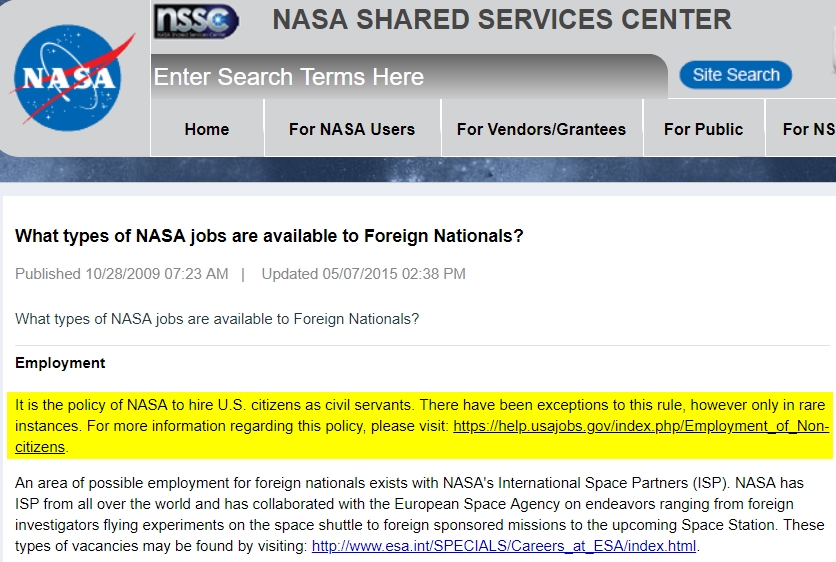Viewport: 836px width, 562px height.
Task: Click the Site Search button
Action: [735, 75]
